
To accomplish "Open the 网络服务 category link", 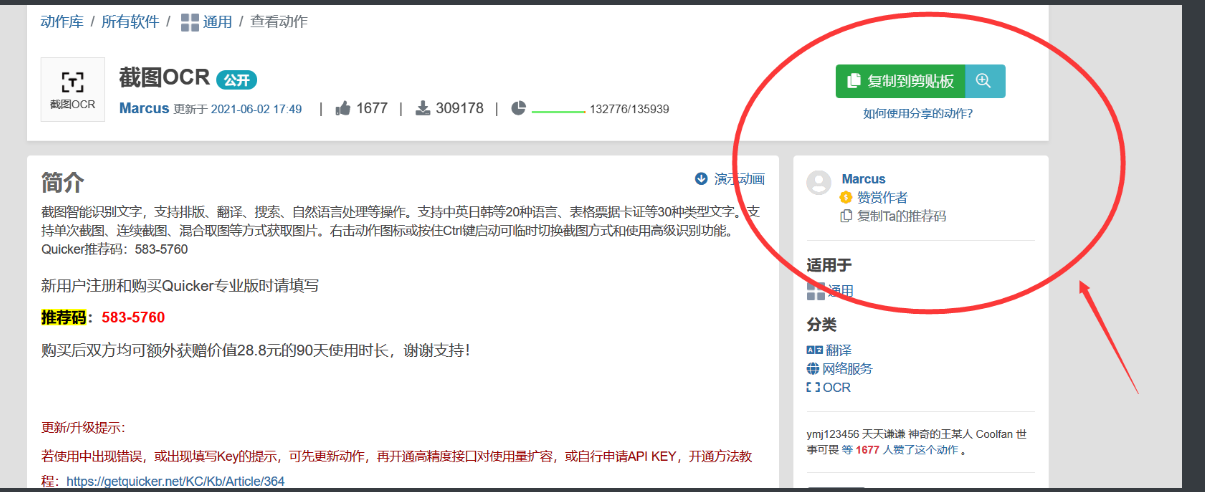I will click(848, 369).
